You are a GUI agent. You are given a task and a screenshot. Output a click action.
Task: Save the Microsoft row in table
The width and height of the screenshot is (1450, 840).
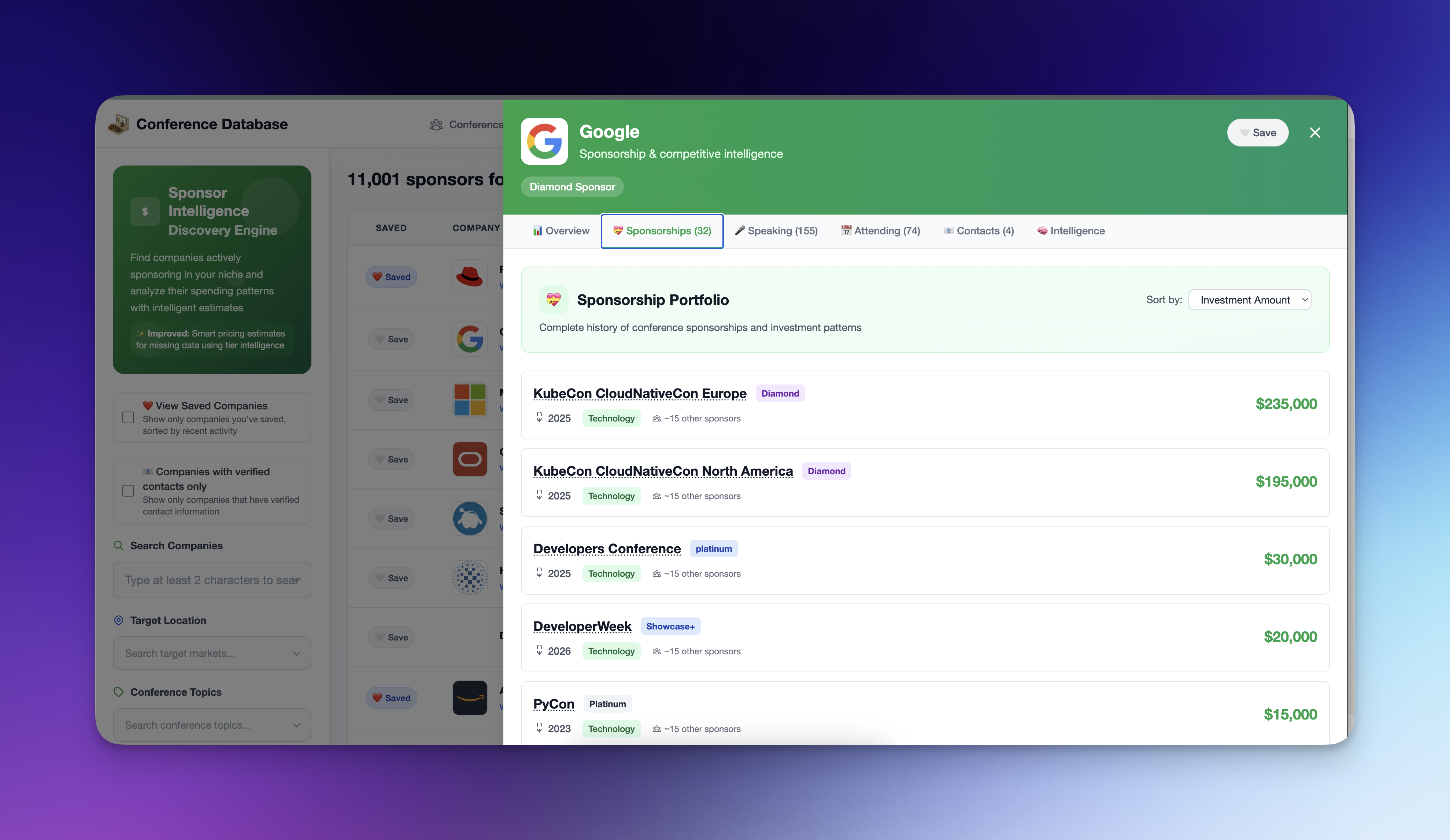[391, 400]
